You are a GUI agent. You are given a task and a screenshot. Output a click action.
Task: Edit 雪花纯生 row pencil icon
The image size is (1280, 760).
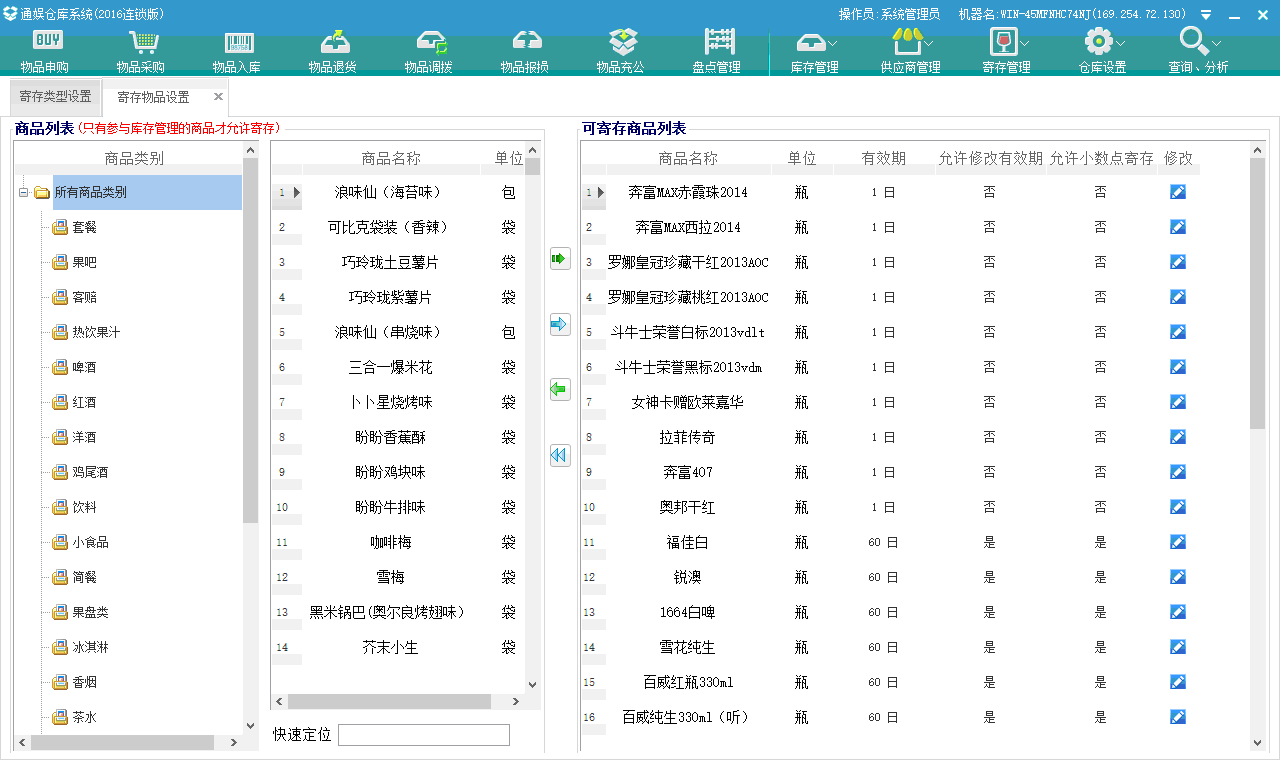[x=1178, y=647]
